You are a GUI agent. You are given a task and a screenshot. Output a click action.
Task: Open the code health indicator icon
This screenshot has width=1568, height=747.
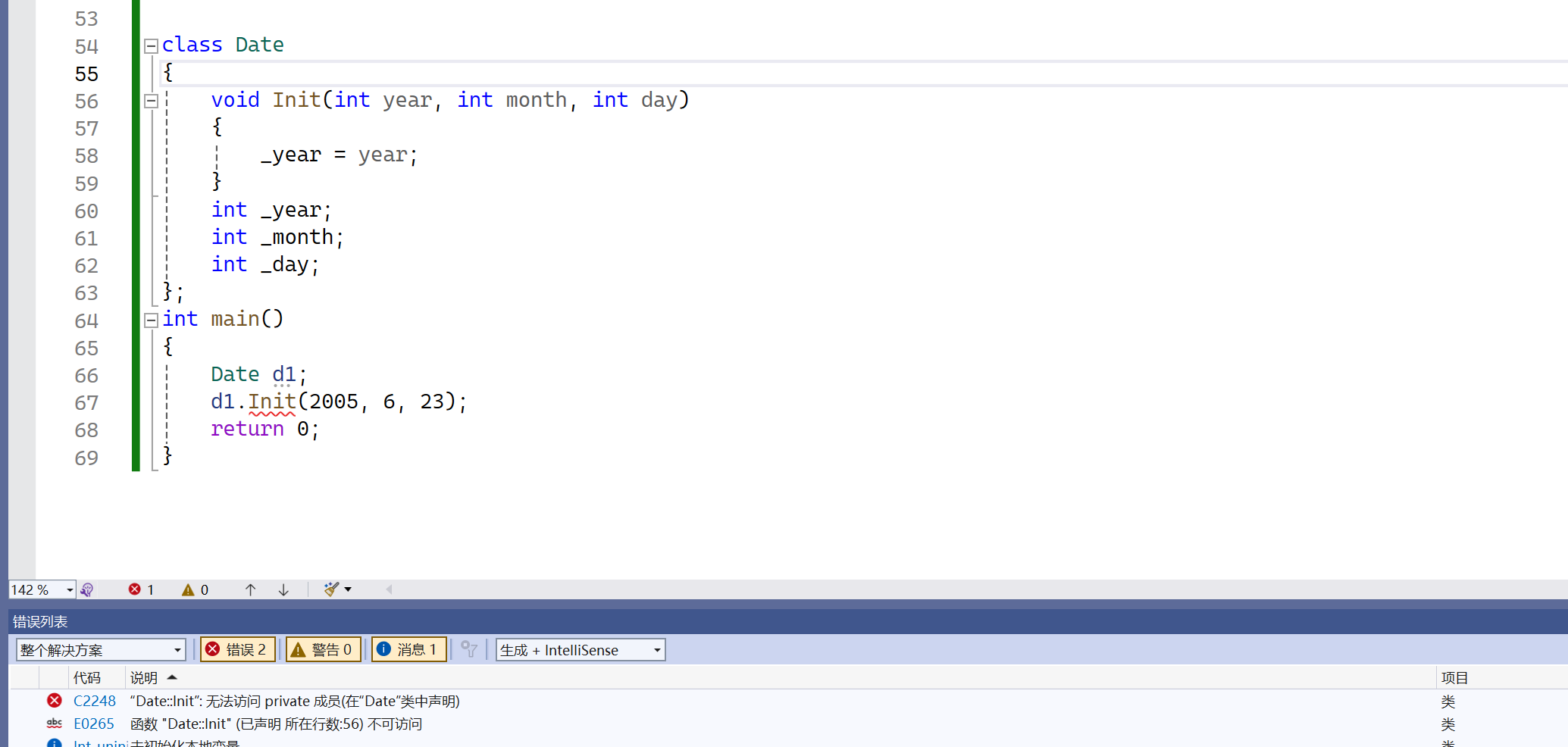87,589
